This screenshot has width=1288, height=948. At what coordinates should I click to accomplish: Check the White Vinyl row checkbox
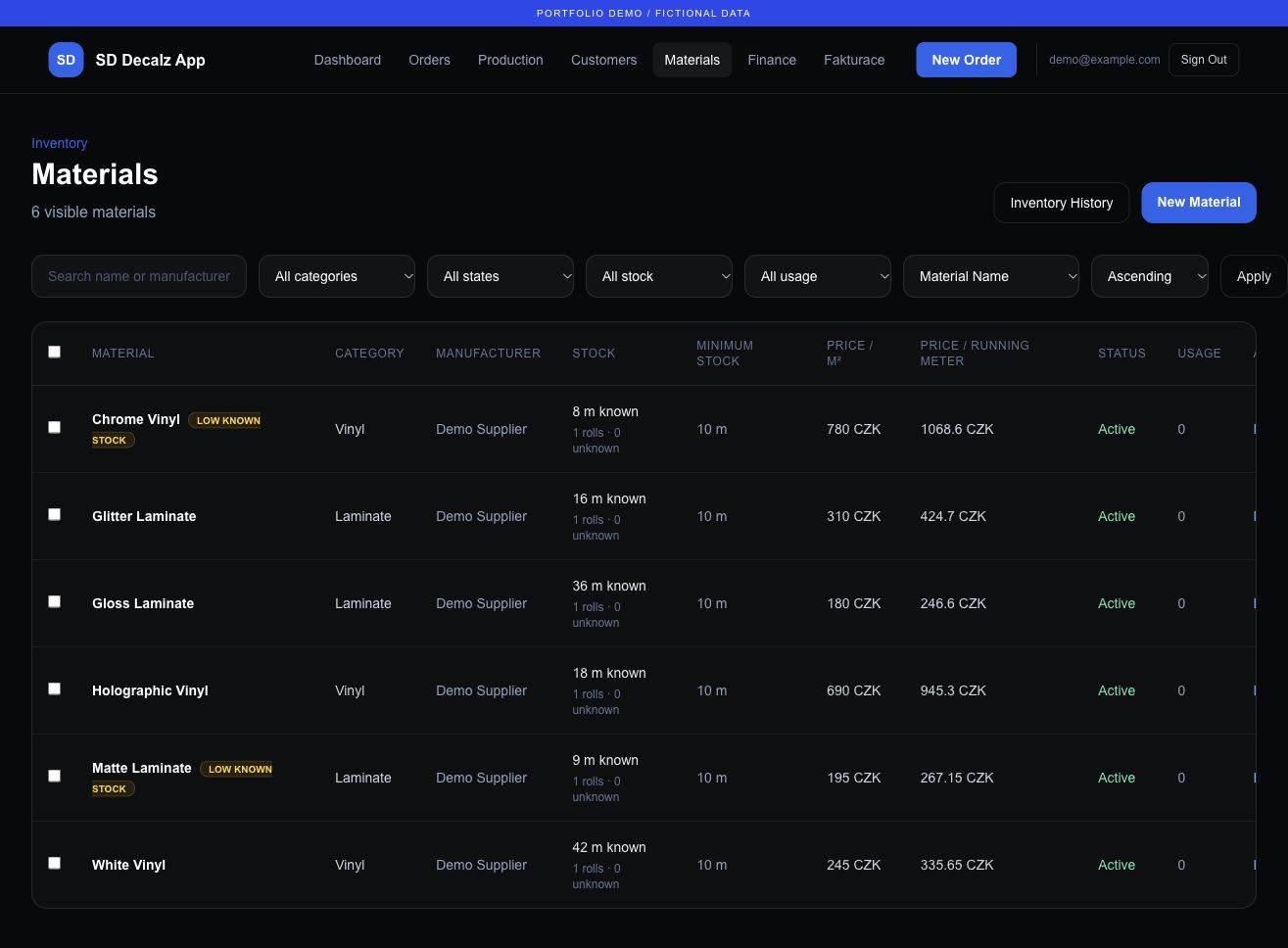55,863
